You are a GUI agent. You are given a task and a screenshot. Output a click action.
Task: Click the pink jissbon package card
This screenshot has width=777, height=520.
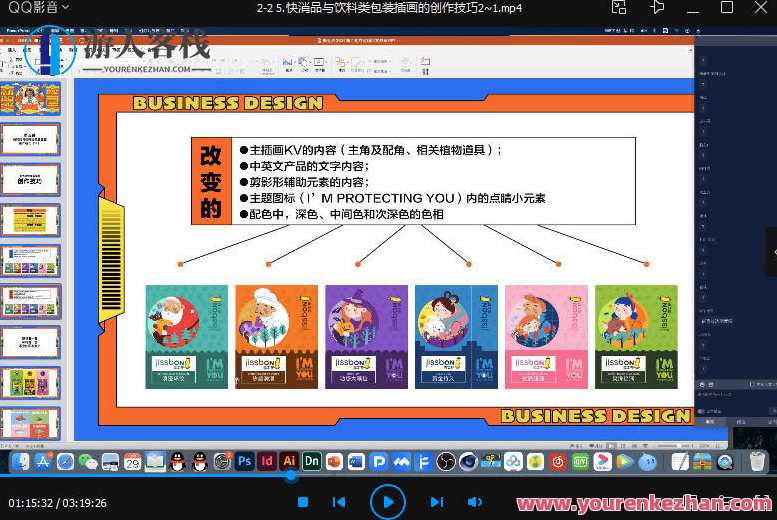[547, 337]
